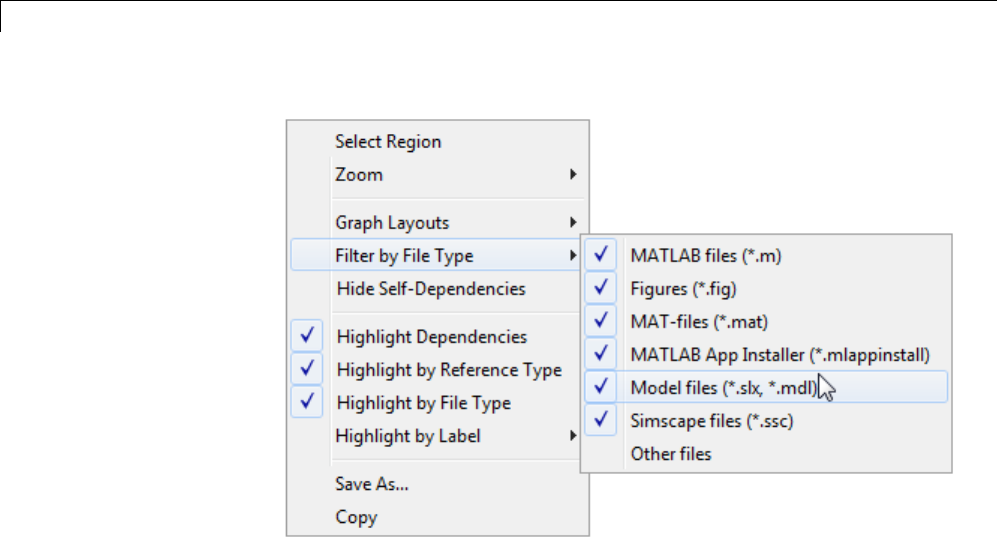Expand the Highlight by Label submenu
Screen dimensions: 997x555
point(574,436)
